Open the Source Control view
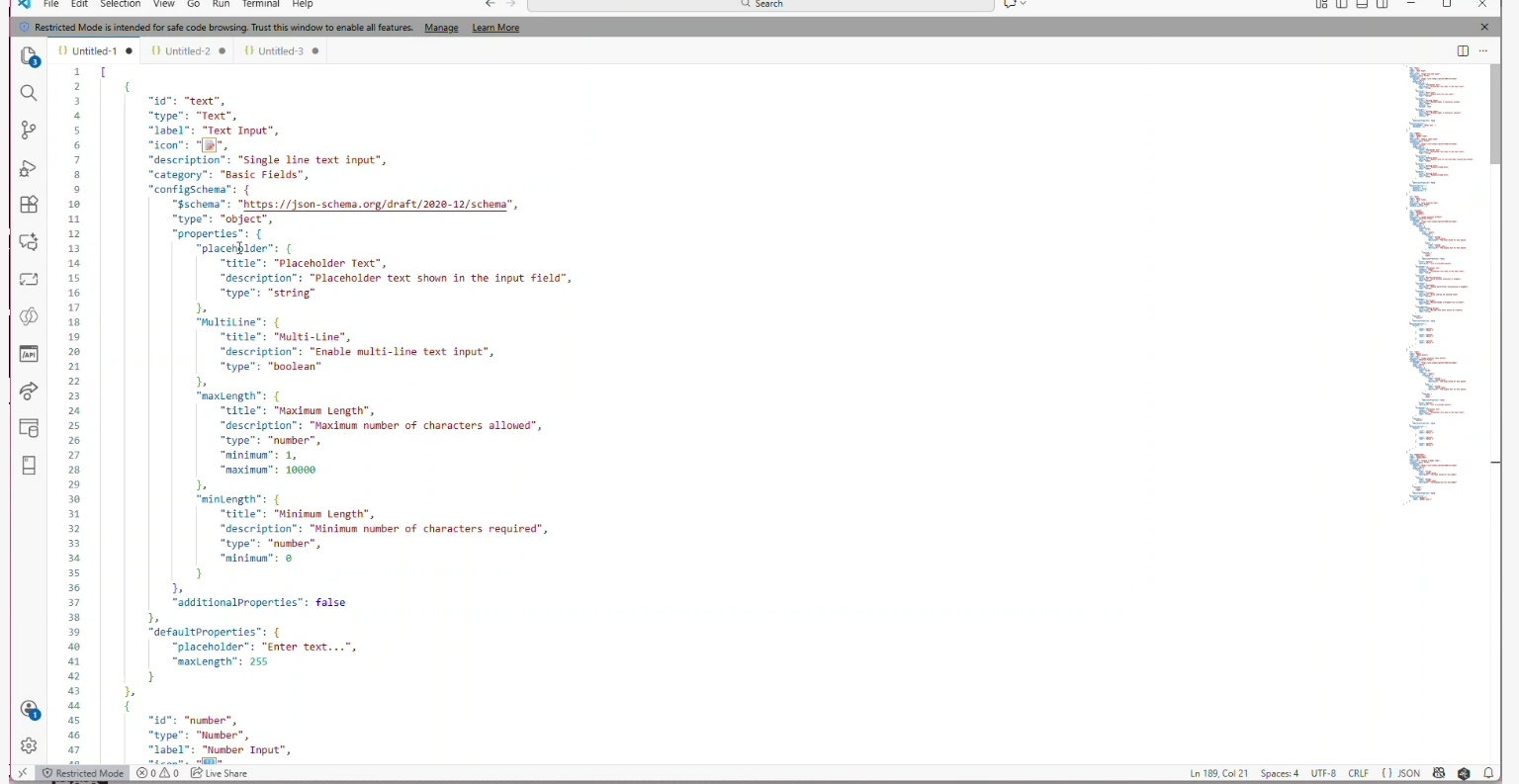The width and height of the screenshot is (1519, 784). point(29,131)
